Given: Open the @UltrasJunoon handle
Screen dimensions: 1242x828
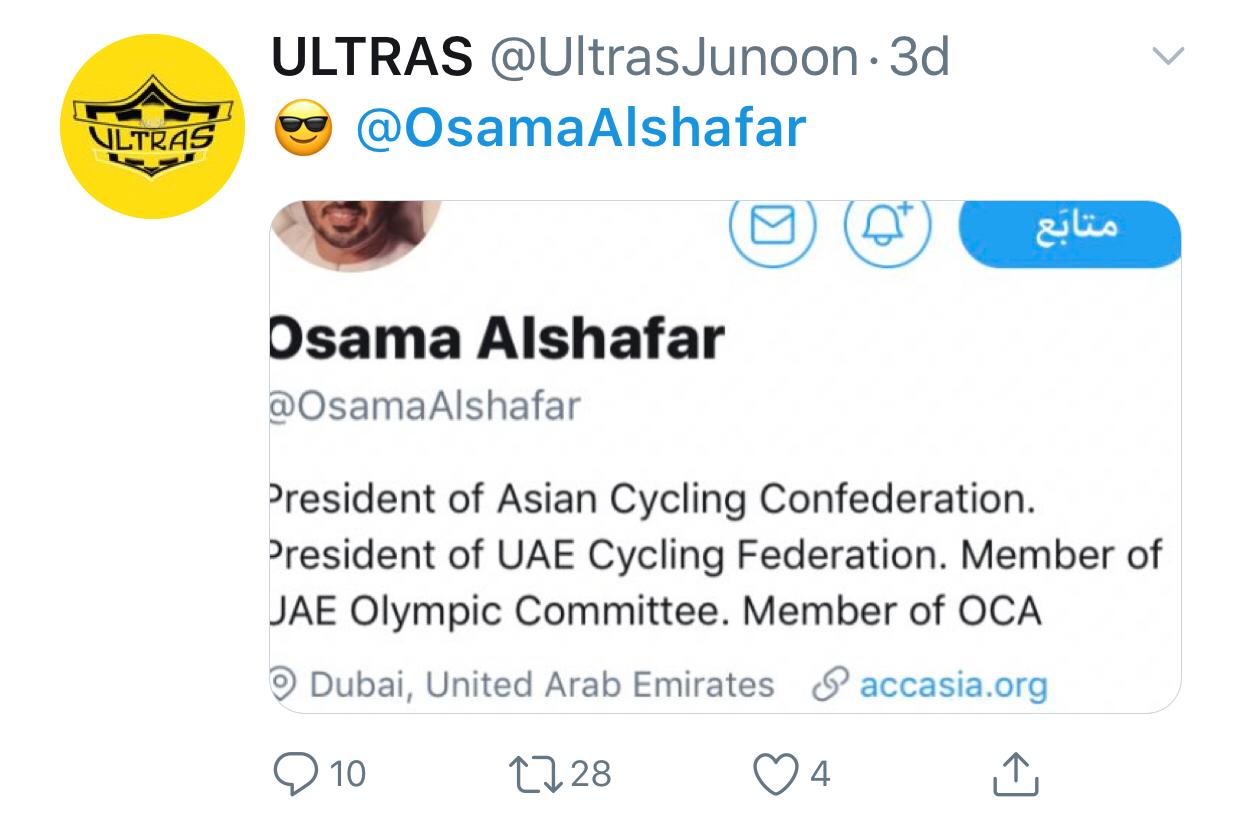Looking at the screenshot, I should [x=673, y=58].
